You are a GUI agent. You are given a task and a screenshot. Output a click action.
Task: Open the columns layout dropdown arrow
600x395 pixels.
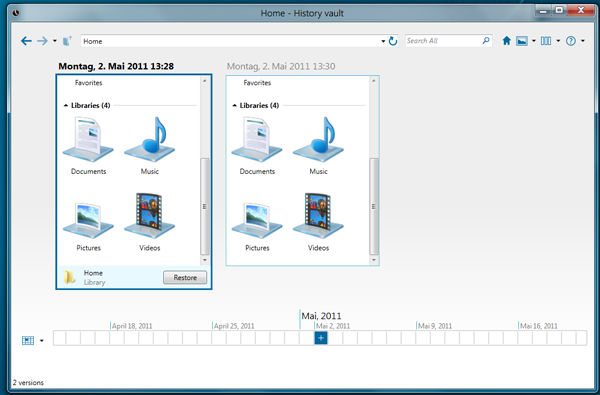pyautogui.click(x=558, y=41)
